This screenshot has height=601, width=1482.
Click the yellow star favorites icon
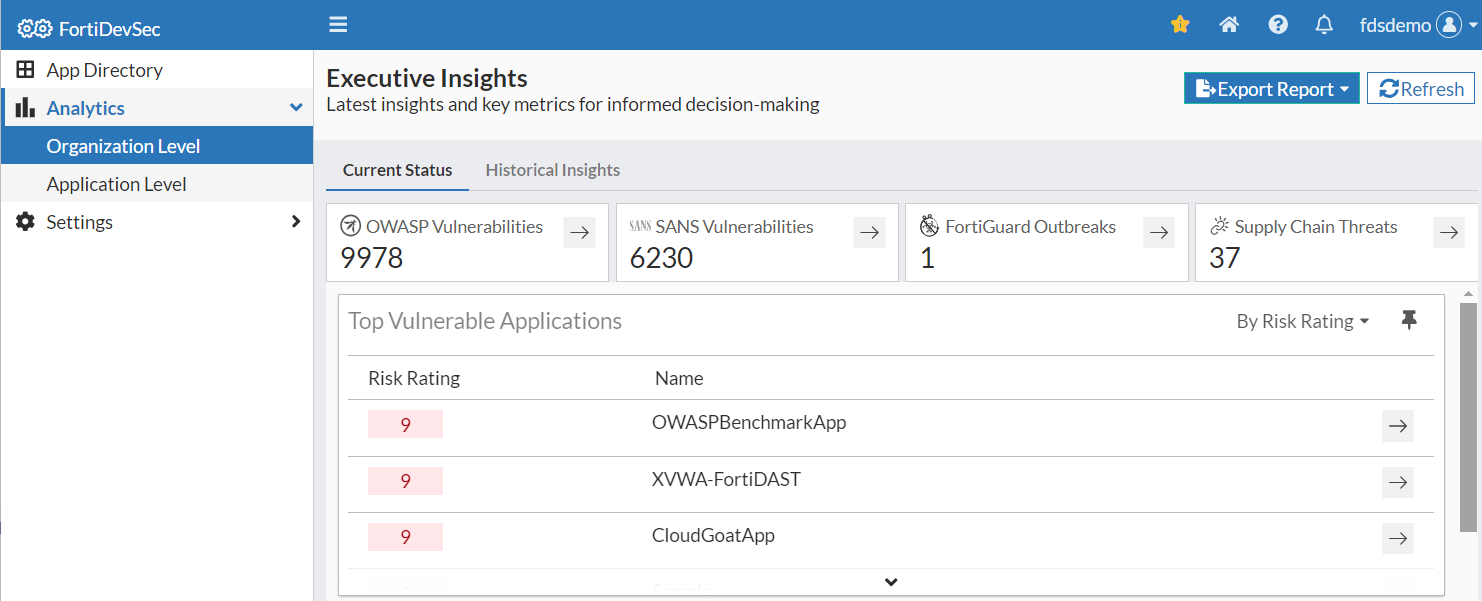tap(1180, 25)
